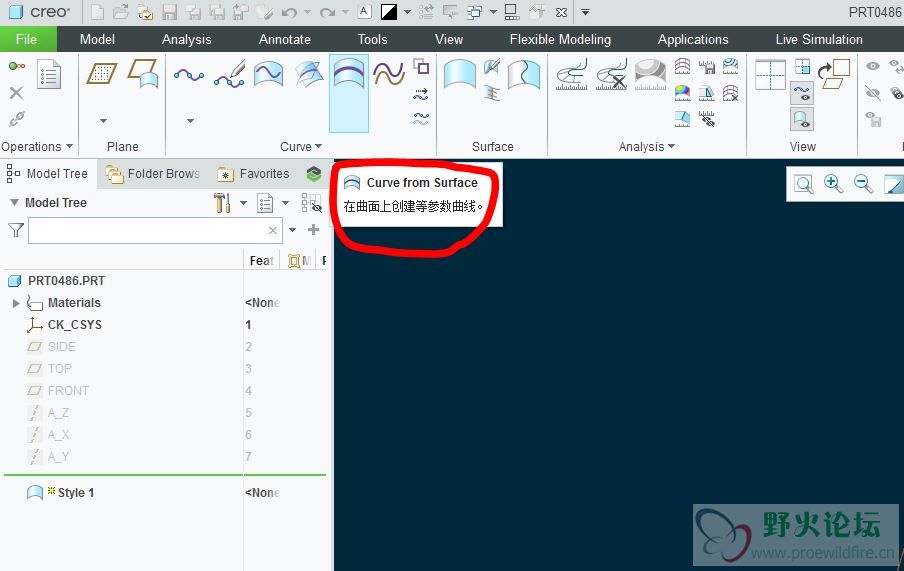The height and width of the screenshot is (571, 904).
Task: Click the Surface Edit icon
Action: 492,67
